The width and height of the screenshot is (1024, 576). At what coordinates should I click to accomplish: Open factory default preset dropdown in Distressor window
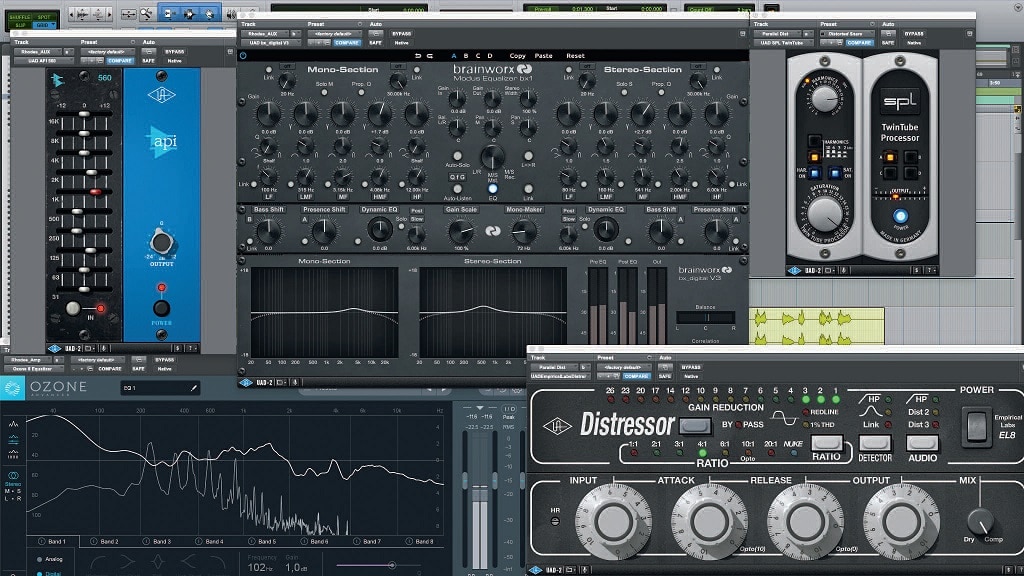(624, 367)
